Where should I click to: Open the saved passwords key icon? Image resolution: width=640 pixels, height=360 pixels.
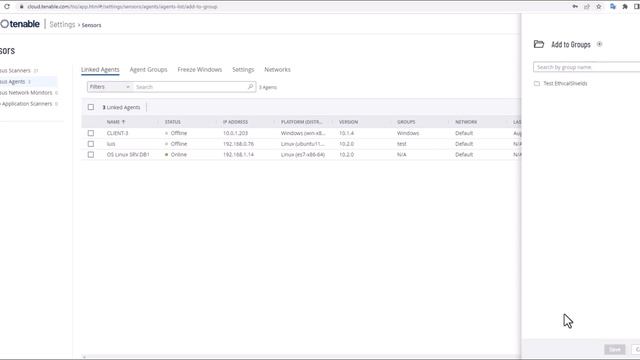575,7
